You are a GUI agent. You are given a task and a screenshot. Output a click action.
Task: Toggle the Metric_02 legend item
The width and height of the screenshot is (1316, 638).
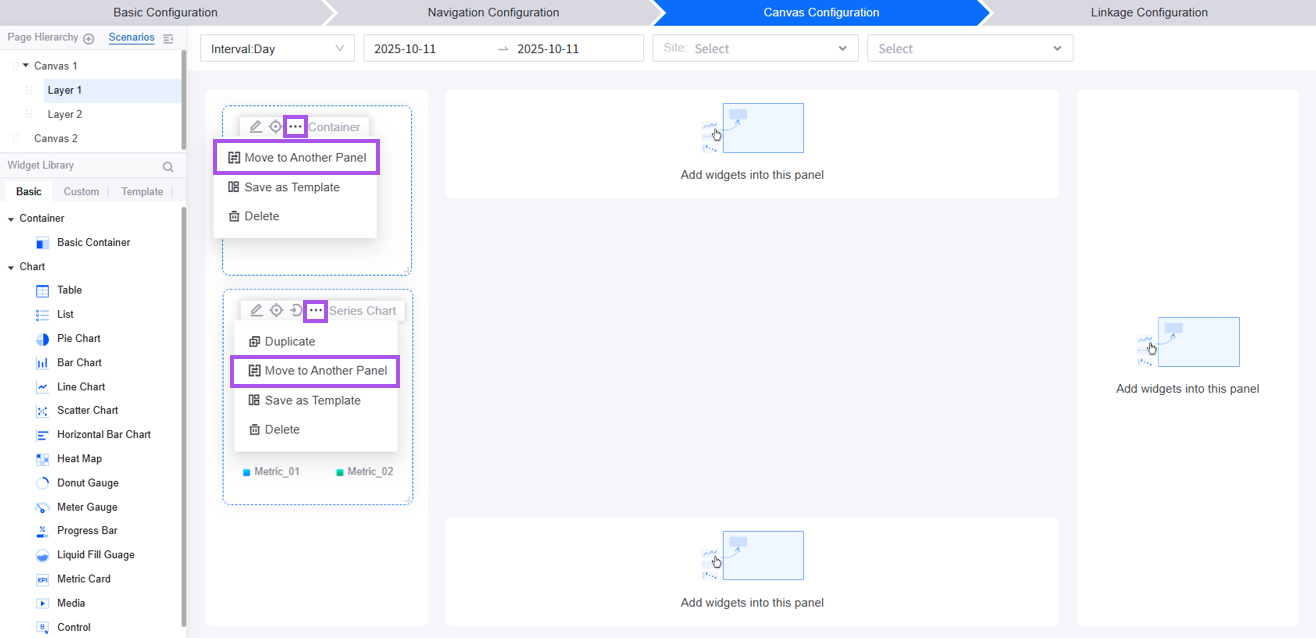[365, 472]
